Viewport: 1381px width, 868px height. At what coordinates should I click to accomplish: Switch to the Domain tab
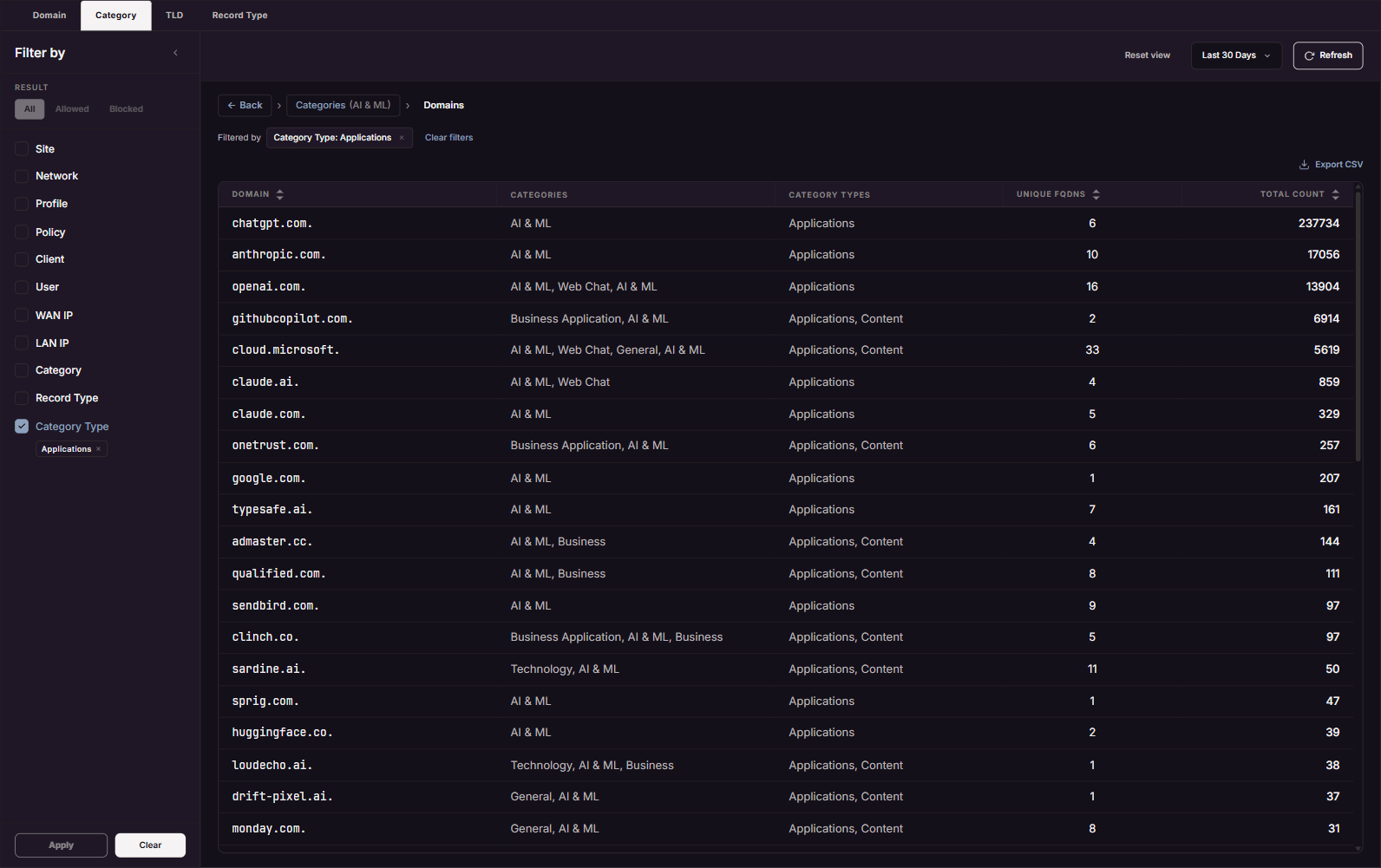(x=49, y=16)
